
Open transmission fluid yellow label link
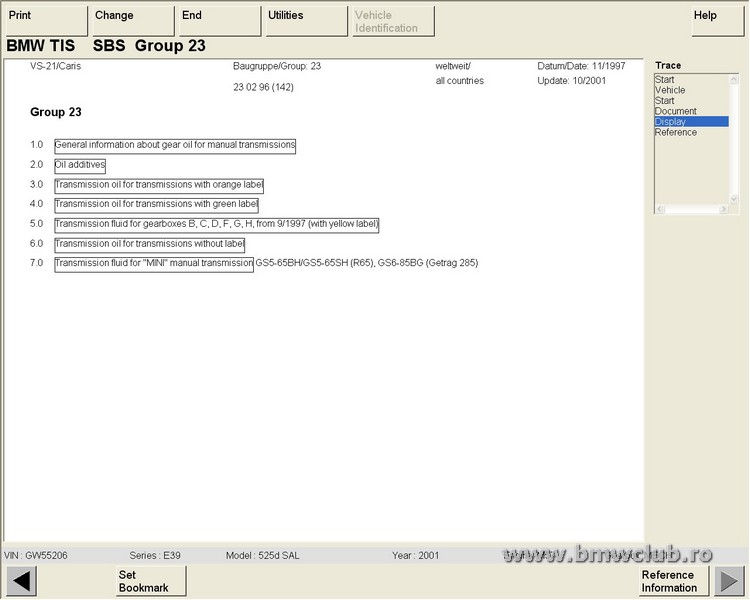coord(217,225)
